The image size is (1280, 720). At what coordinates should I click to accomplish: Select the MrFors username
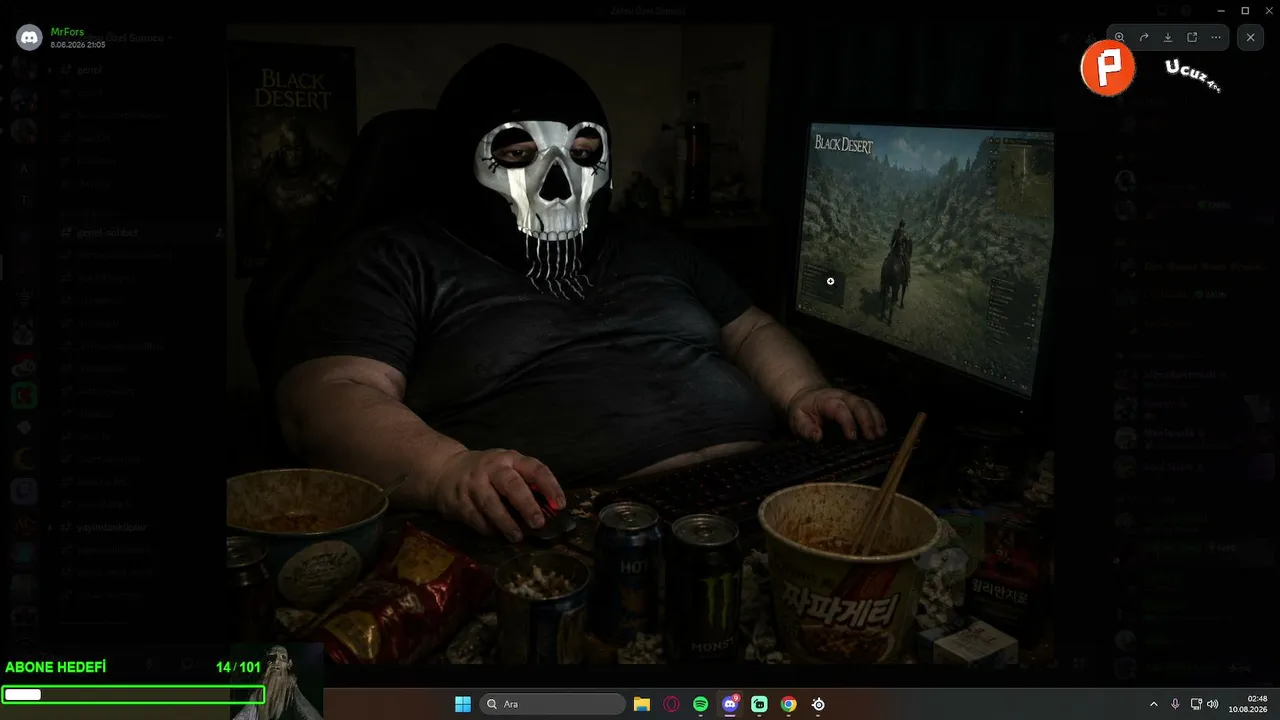pos(67,32)
